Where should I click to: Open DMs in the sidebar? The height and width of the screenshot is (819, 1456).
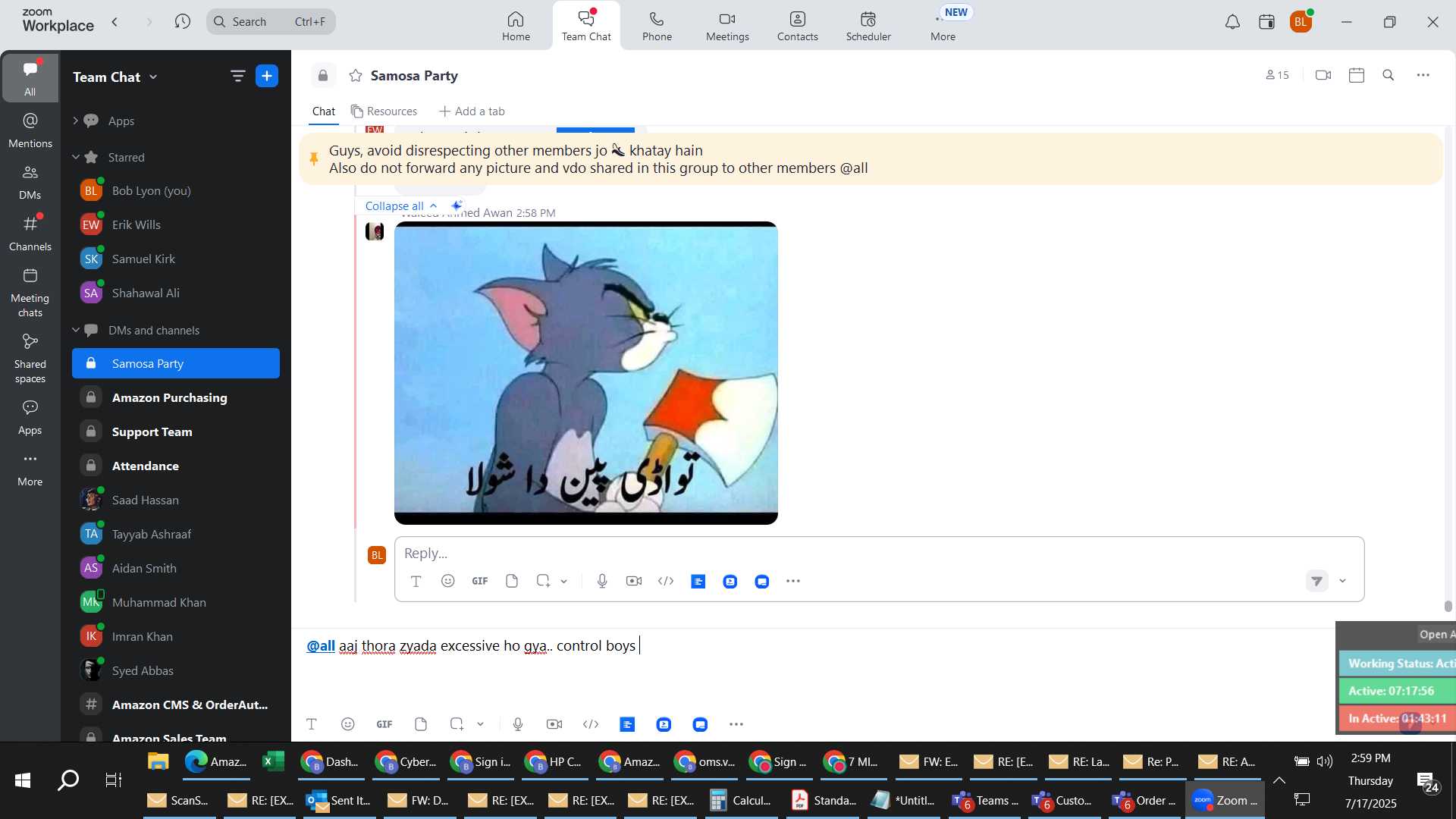[x=30, y=182]
